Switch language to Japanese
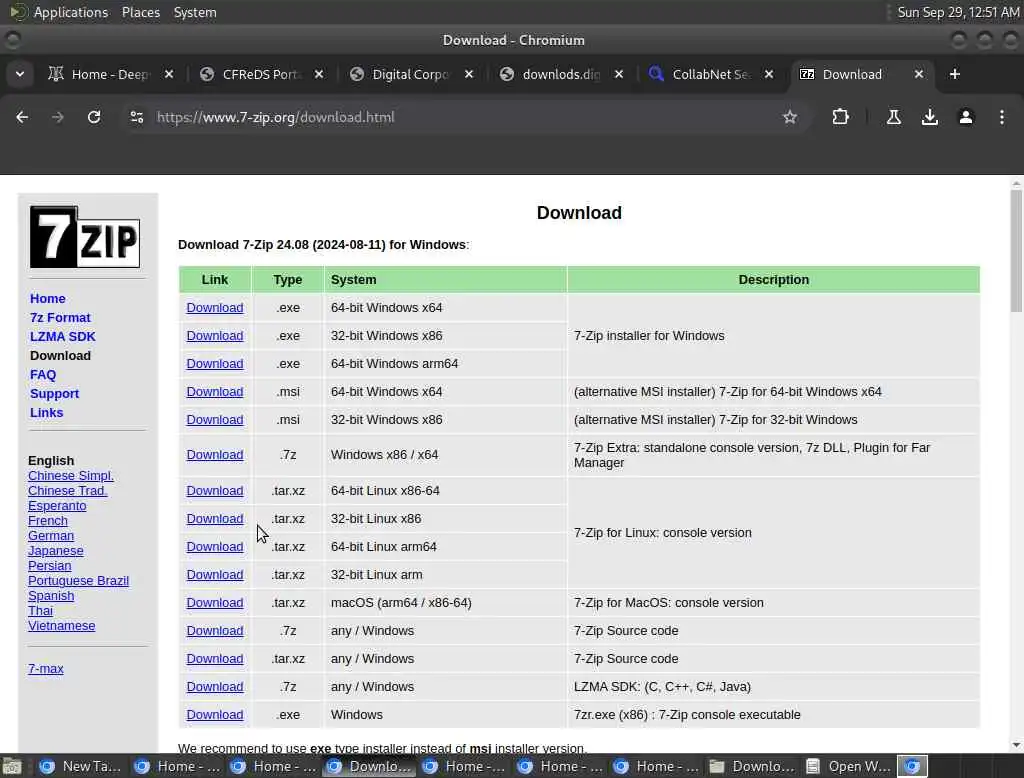Screen dimensions: 1024x778 pos(56,551)
